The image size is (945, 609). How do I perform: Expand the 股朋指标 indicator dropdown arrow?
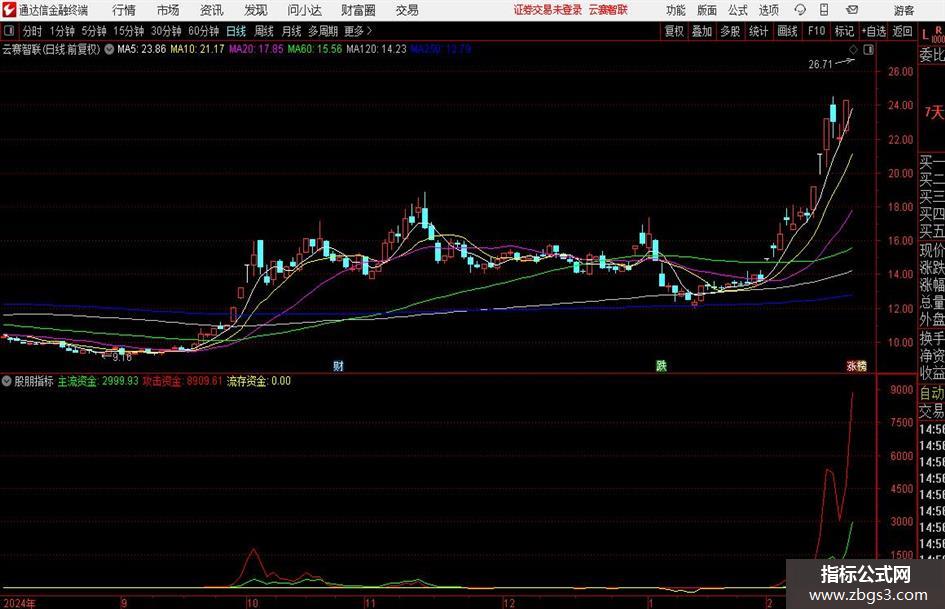7,381
